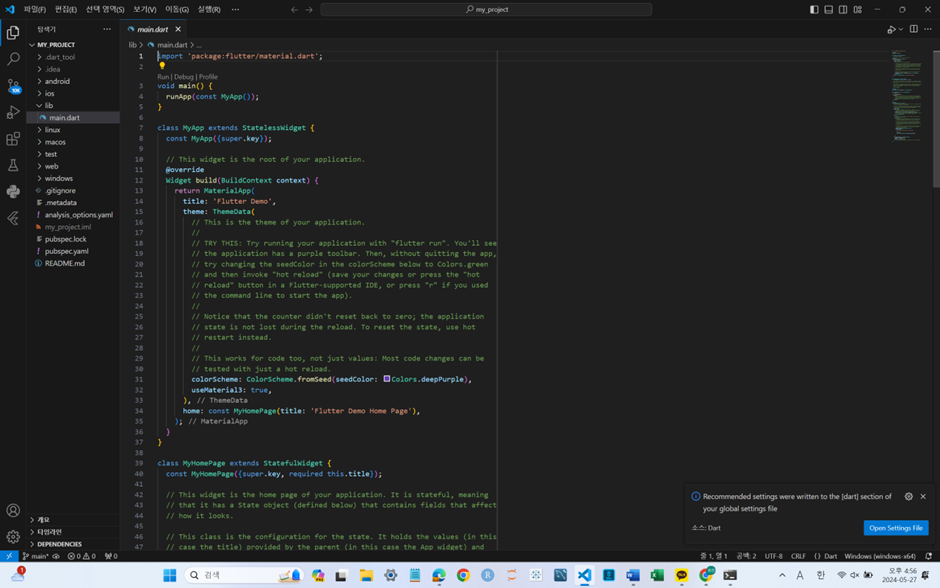This screenshot has width=940, height=588.
Task: Toggle the primary sidebar visibility
Action: (x=813, y=9)
